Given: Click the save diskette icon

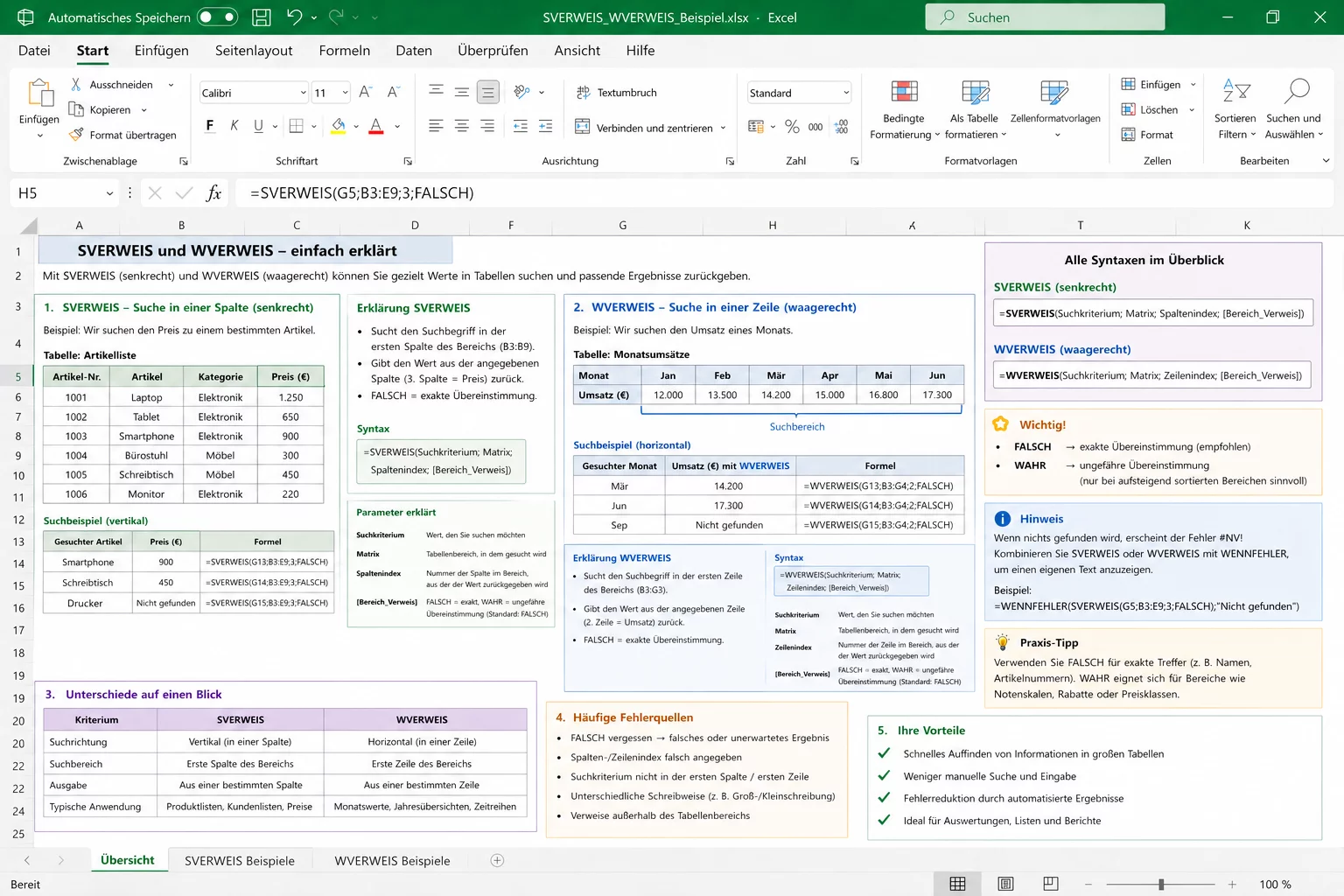Looking at the screenshot, I should tap(261, 17).
